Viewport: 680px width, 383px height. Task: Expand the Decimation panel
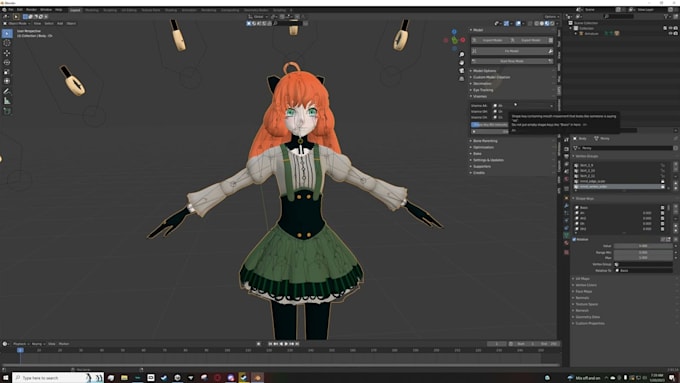(x=481, y=83)
